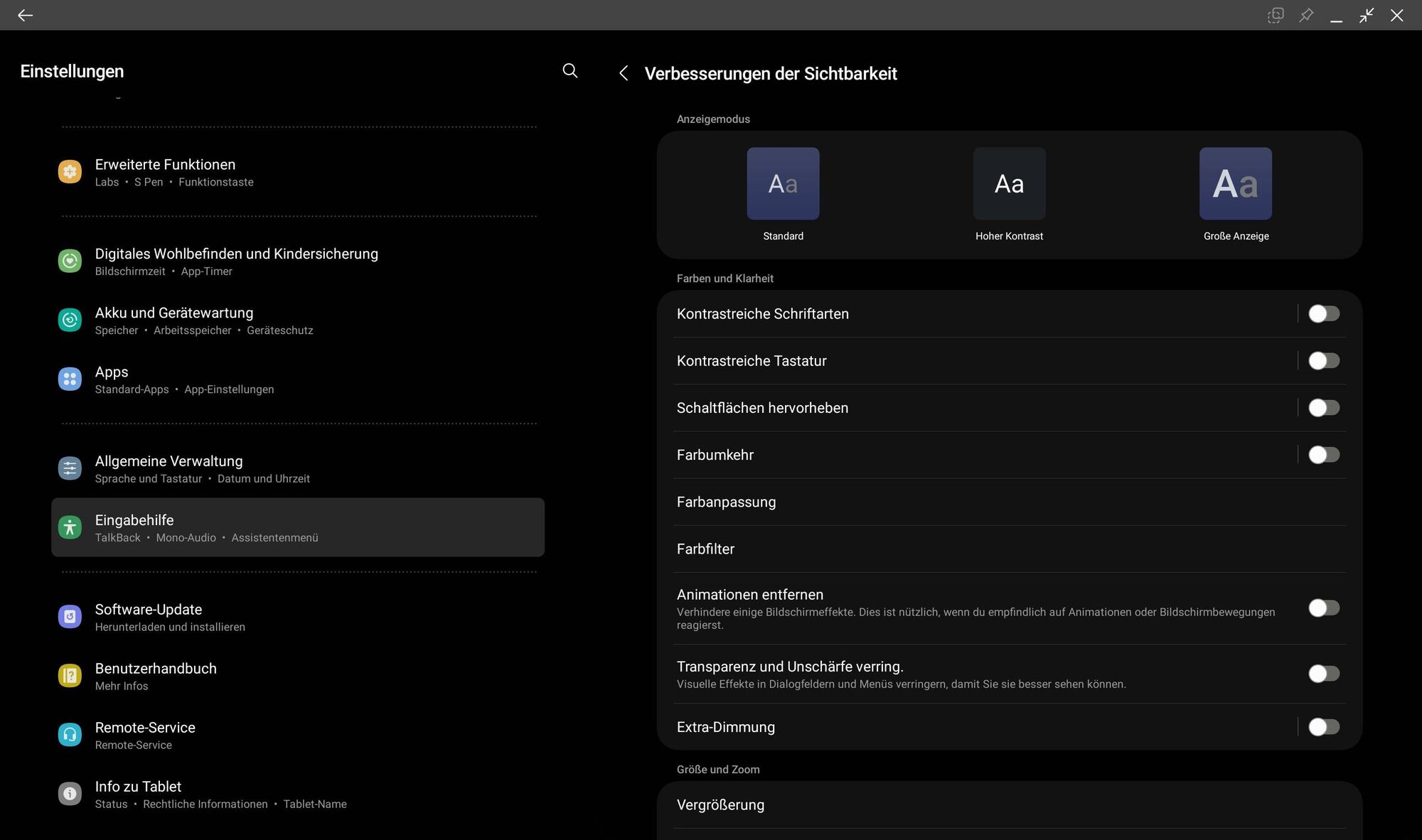Open Benutzerhandbuch entry

[x=298, y=676]
